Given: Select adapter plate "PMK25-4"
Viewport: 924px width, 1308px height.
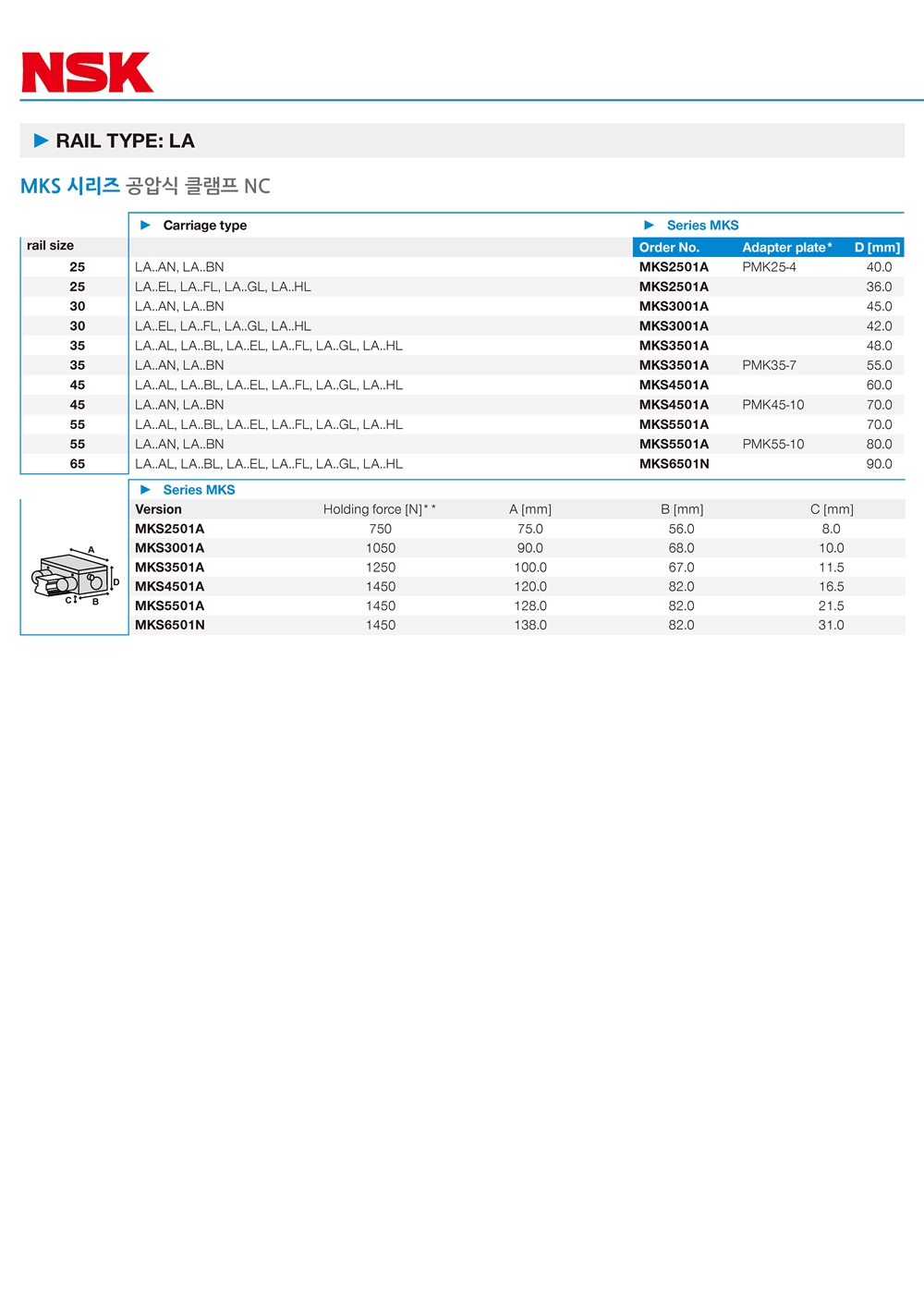Looking at the screenshot, I should pos(769,267).
